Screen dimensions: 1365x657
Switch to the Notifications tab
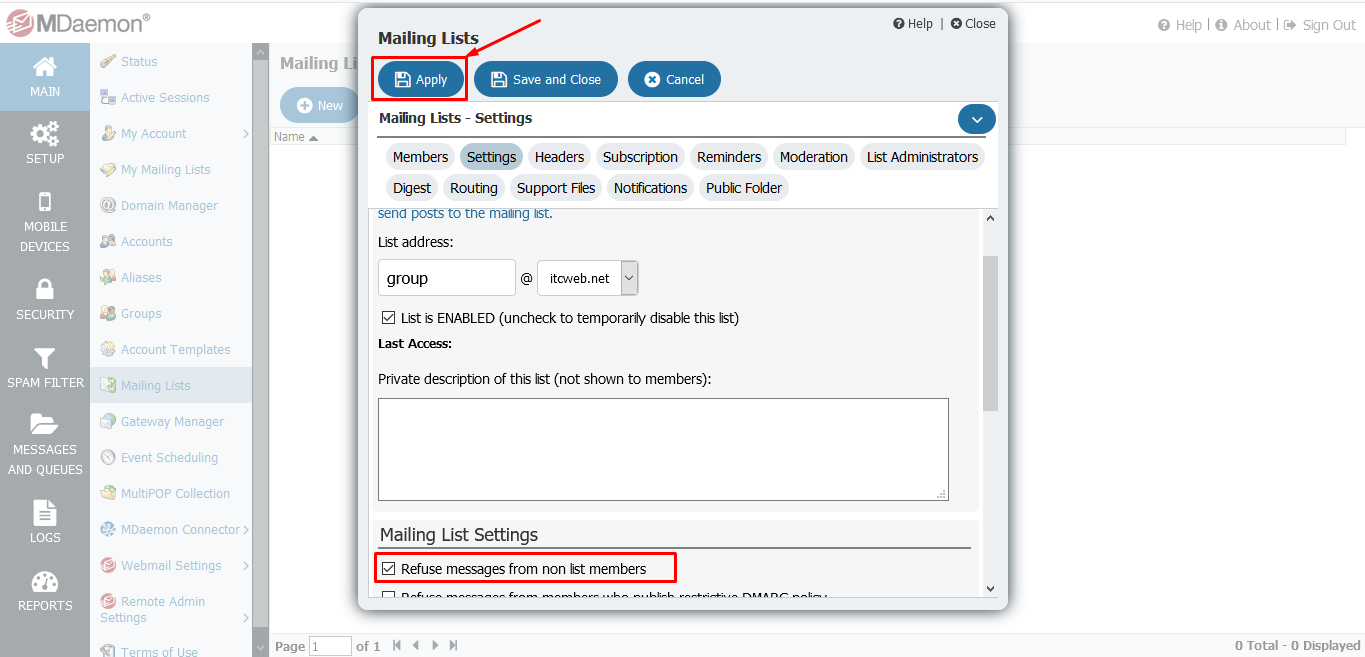point(650,188)
